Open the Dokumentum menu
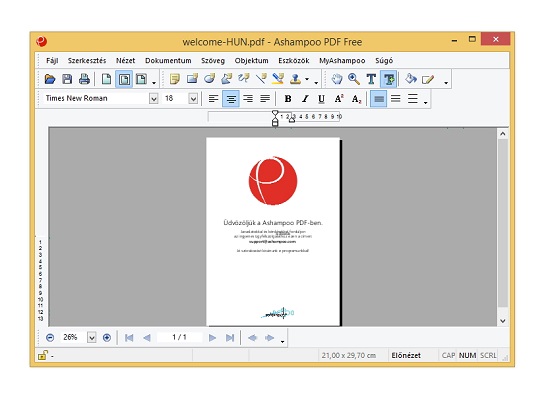The image size is (550, 408). pyautogui.click(x=168, y=61)
